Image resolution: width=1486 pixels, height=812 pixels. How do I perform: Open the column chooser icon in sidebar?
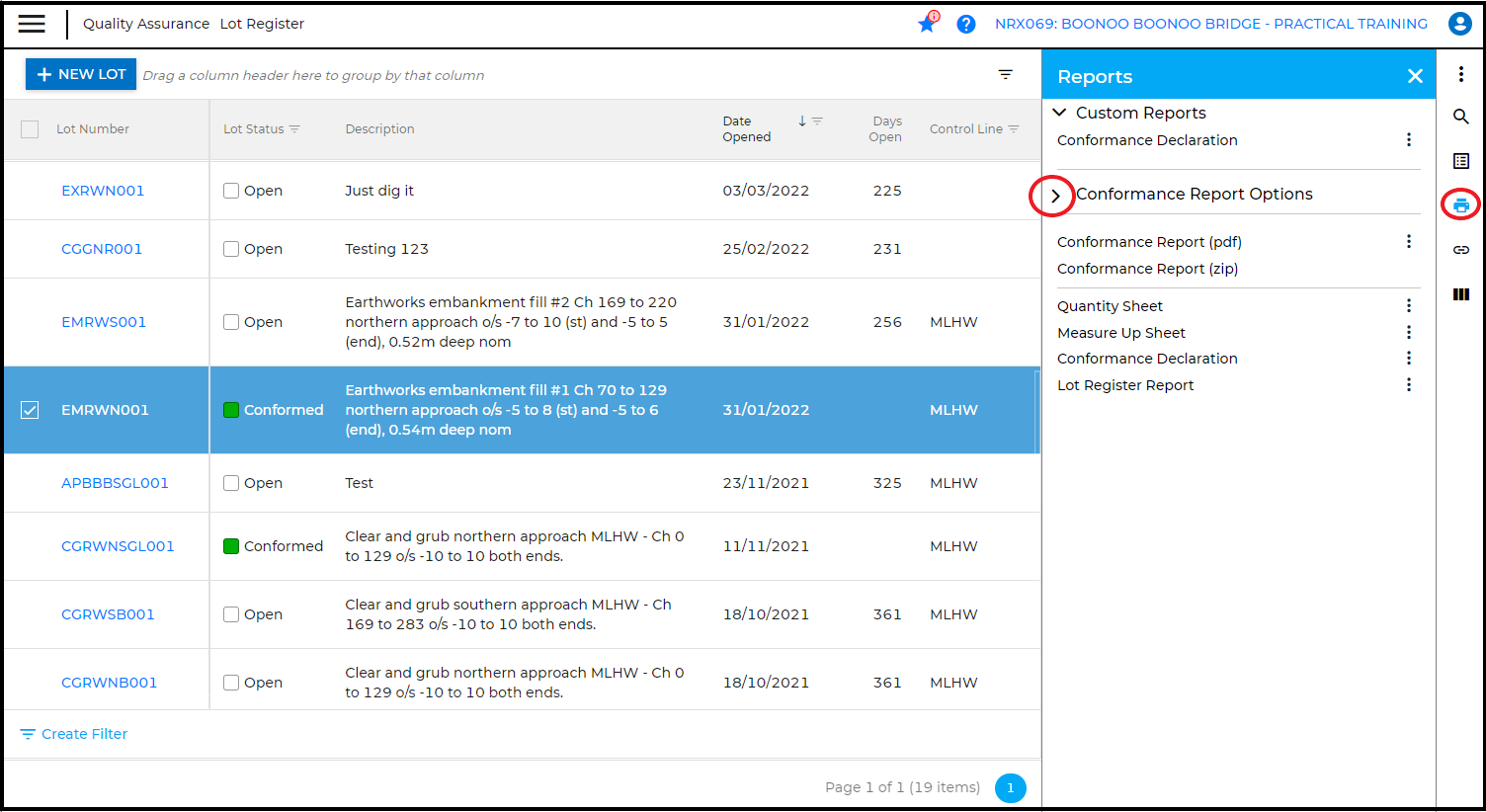pos(1460,294)
